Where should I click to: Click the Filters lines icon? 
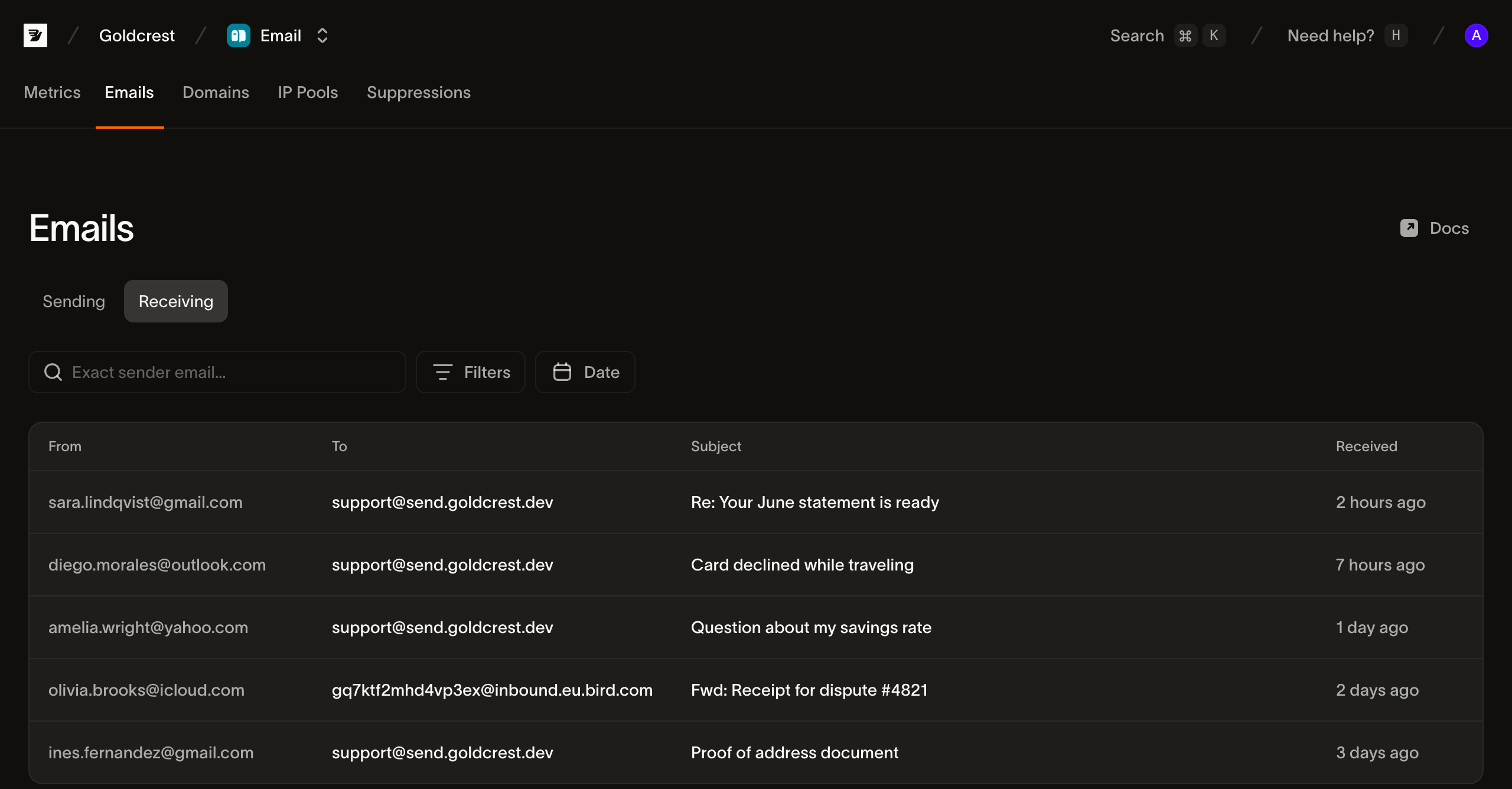click(443, 372)
